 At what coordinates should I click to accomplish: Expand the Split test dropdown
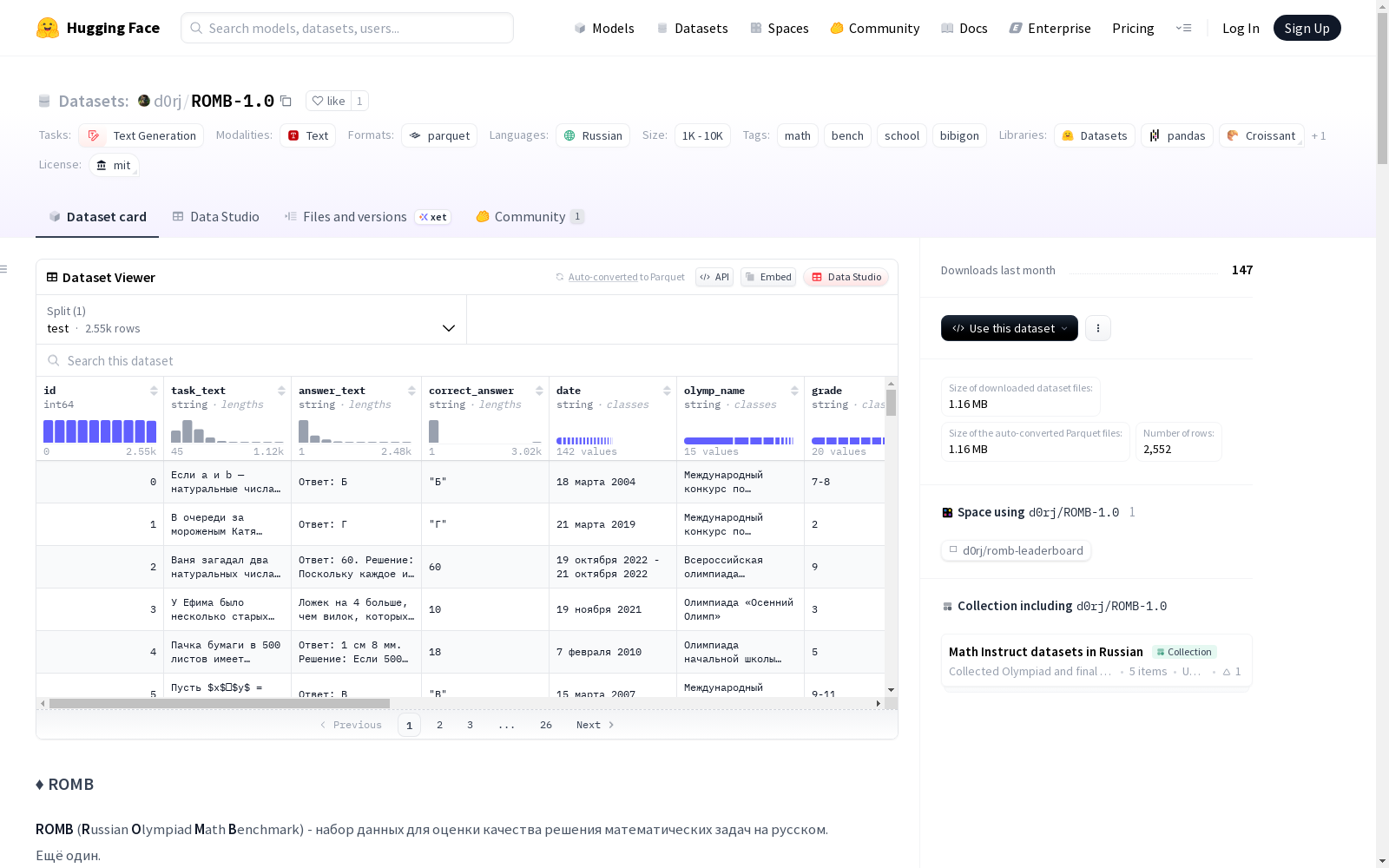click(251, 319)
